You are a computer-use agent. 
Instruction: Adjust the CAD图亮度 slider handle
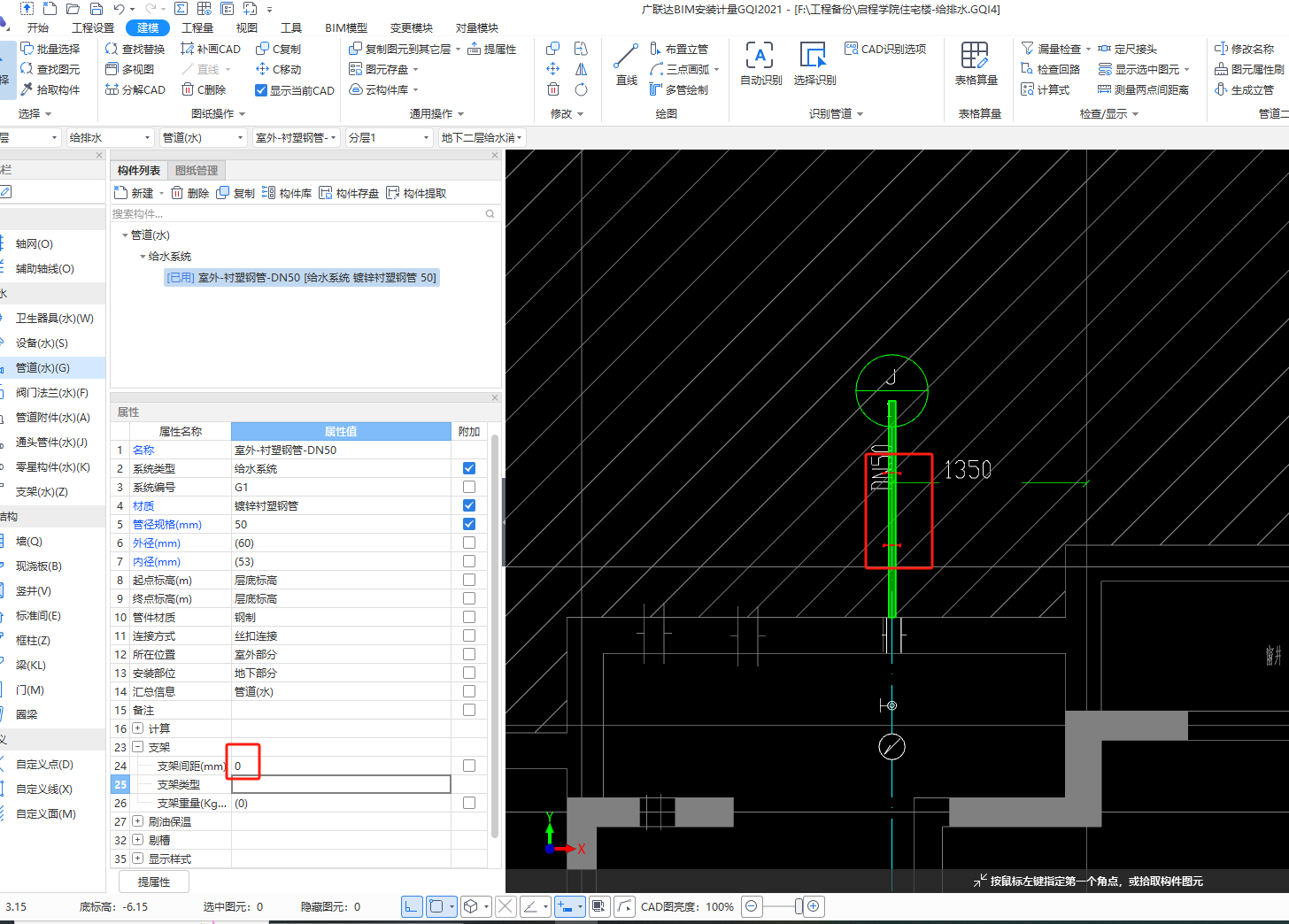(x=799, y=906)
